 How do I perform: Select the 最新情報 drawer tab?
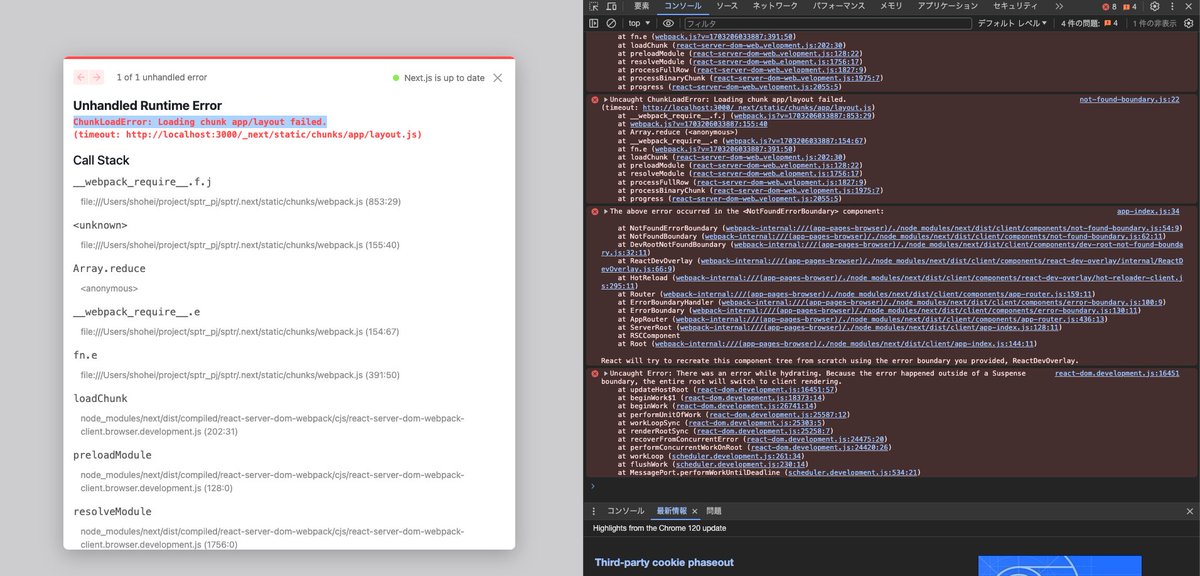(670, 510)
